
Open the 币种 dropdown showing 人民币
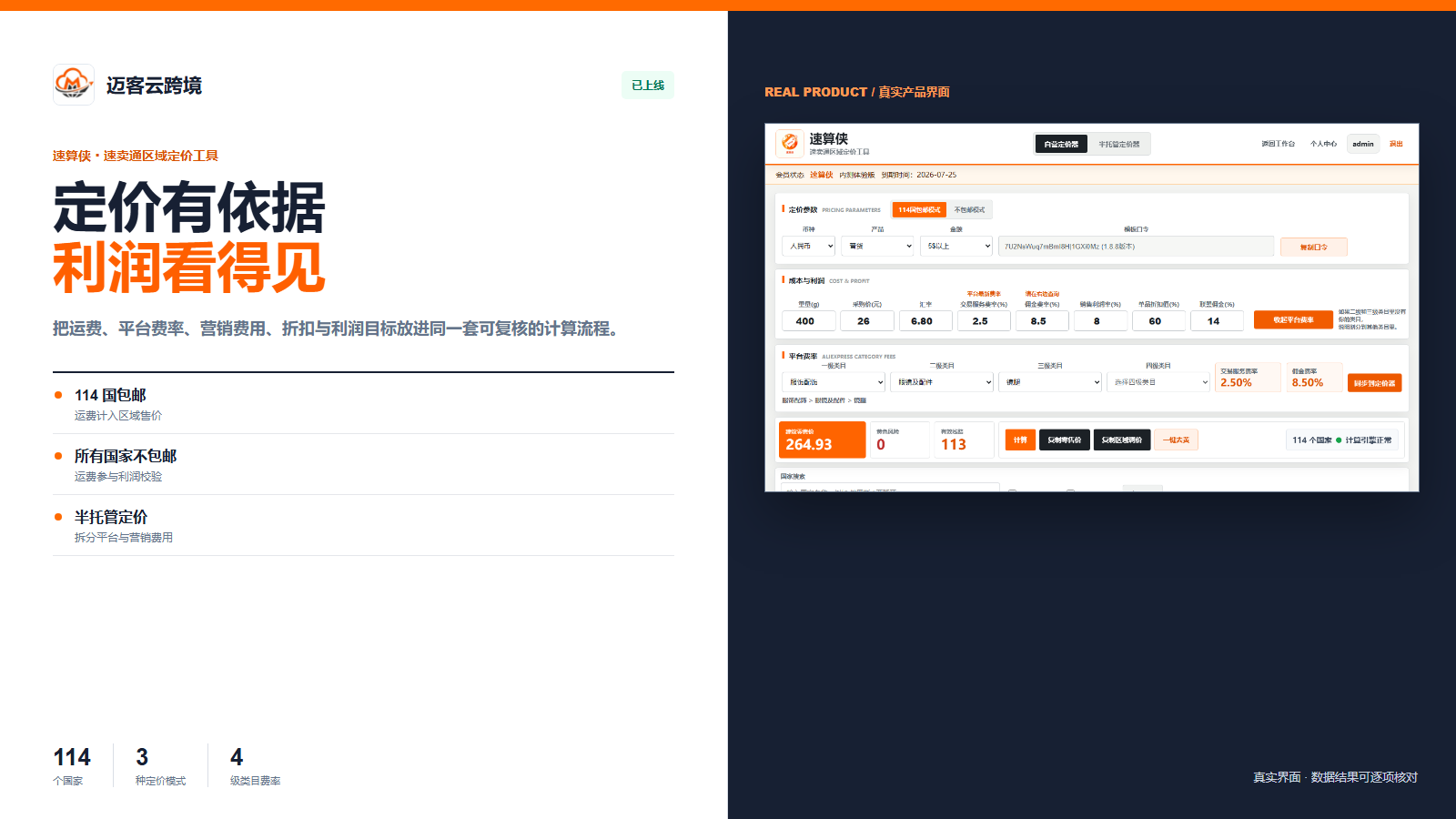point(808,246)
